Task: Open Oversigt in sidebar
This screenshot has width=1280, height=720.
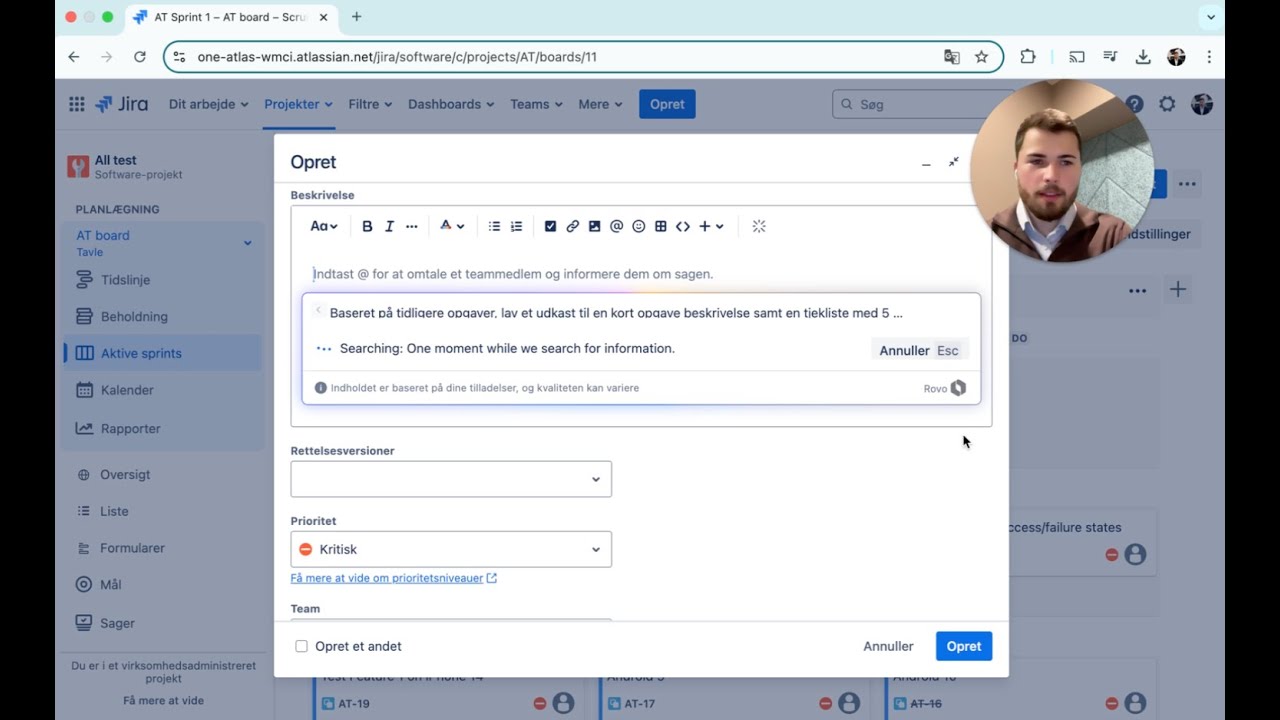Action: tap(163, 474)
